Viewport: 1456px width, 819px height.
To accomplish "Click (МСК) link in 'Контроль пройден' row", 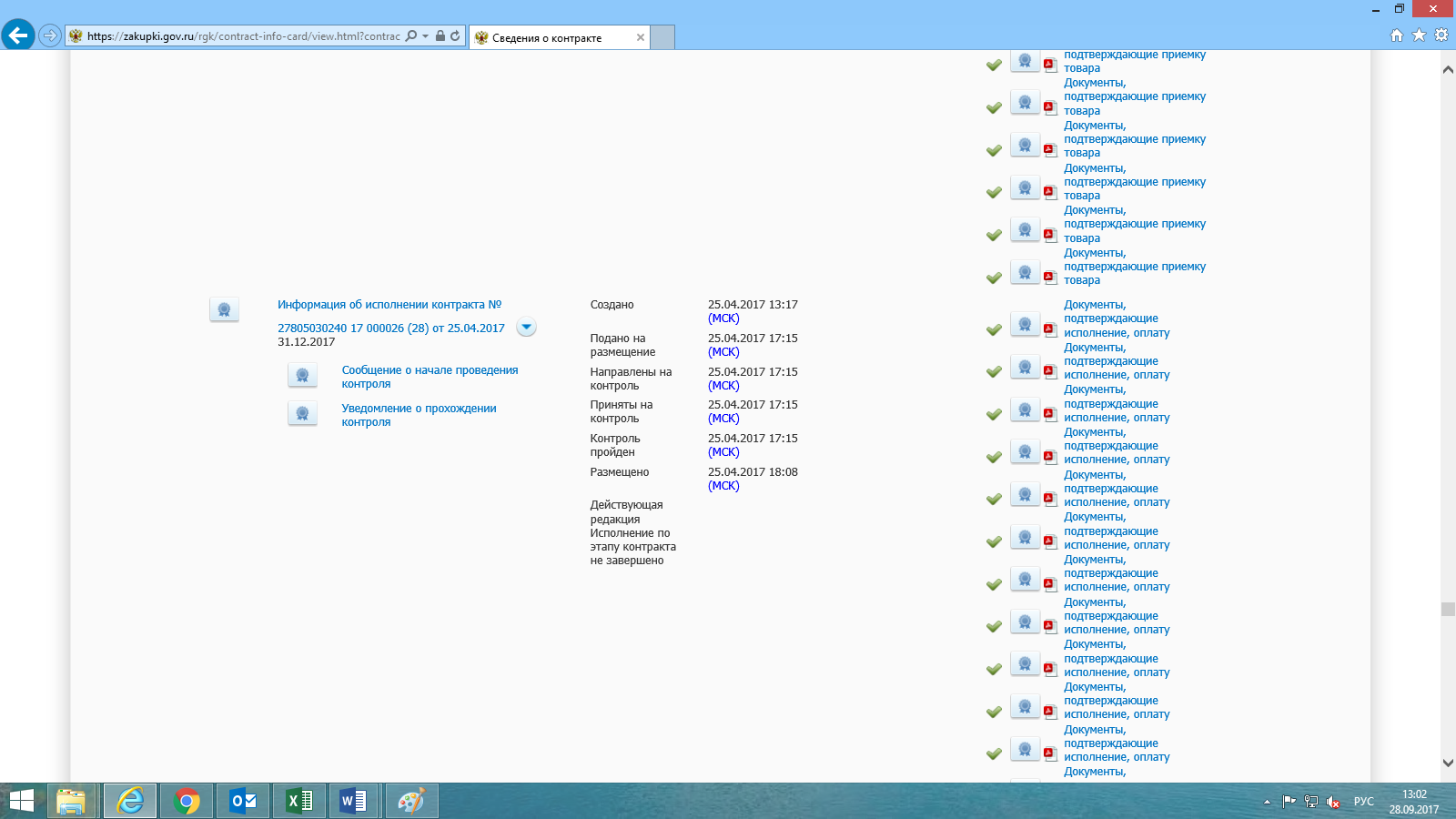I will click(x=723, y=452).
